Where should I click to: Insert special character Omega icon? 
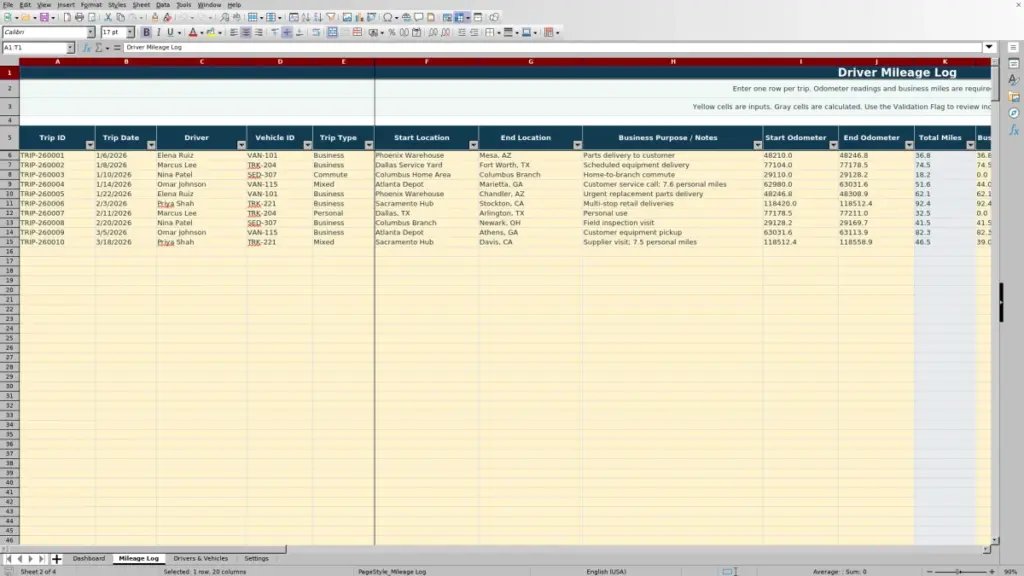point(387,18)
